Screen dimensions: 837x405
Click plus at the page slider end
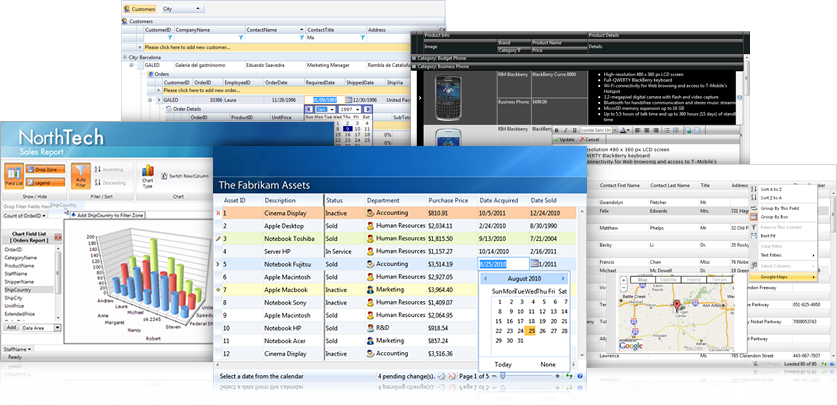pyautogui.click(x=558, y=376)
